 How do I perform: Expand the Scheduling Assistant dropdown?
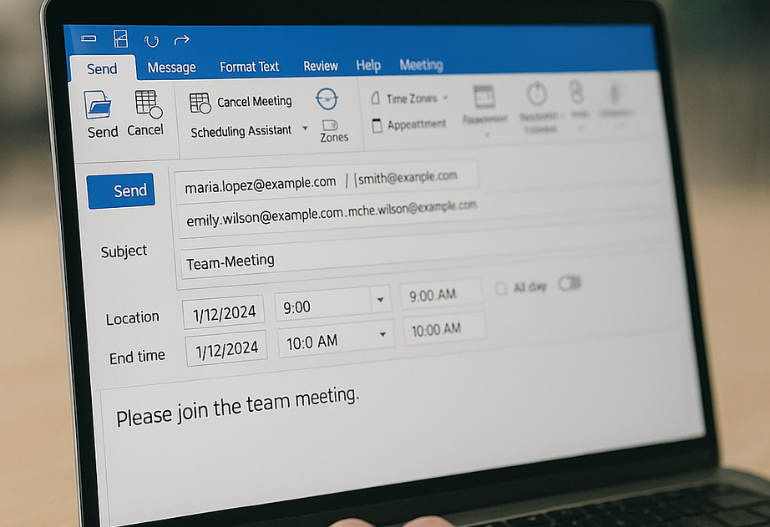(304, 130)
